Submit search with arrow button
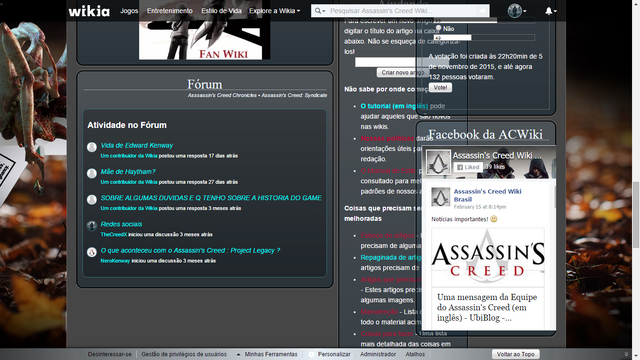The image size is (640, 360). [482, 11]
